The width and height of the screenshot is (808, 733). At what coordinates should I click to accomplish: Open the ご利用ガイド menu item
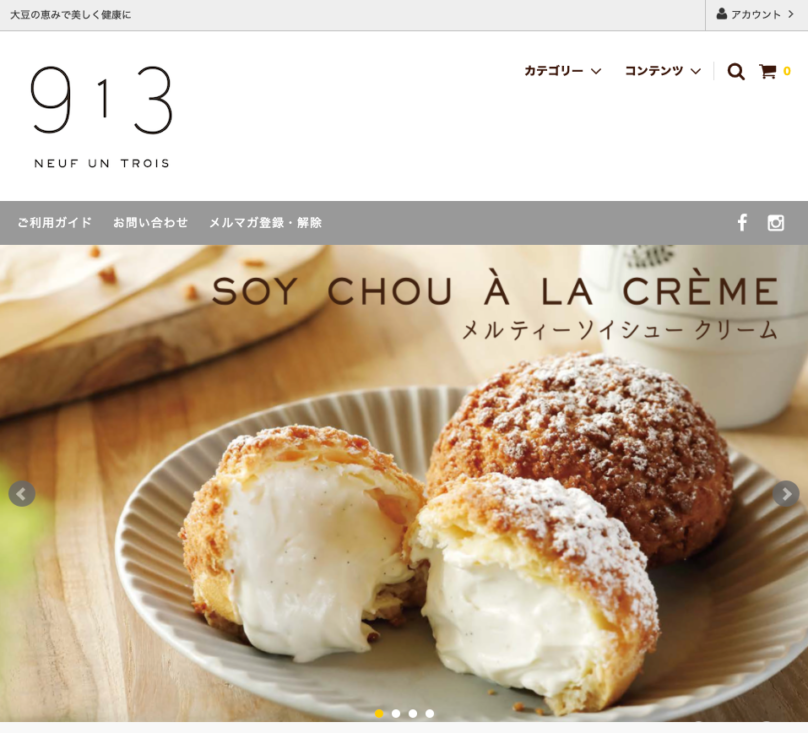coord(55,223)
